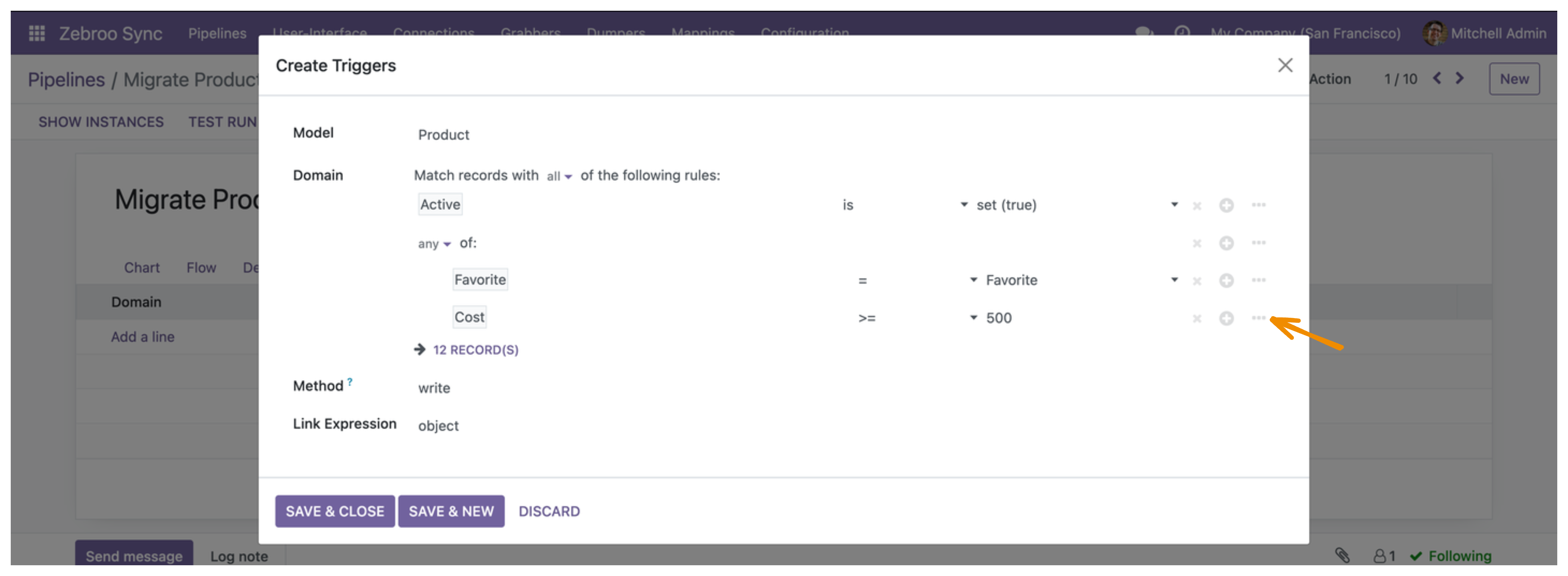Go to the previous pipeline record

pos(1437,78)
